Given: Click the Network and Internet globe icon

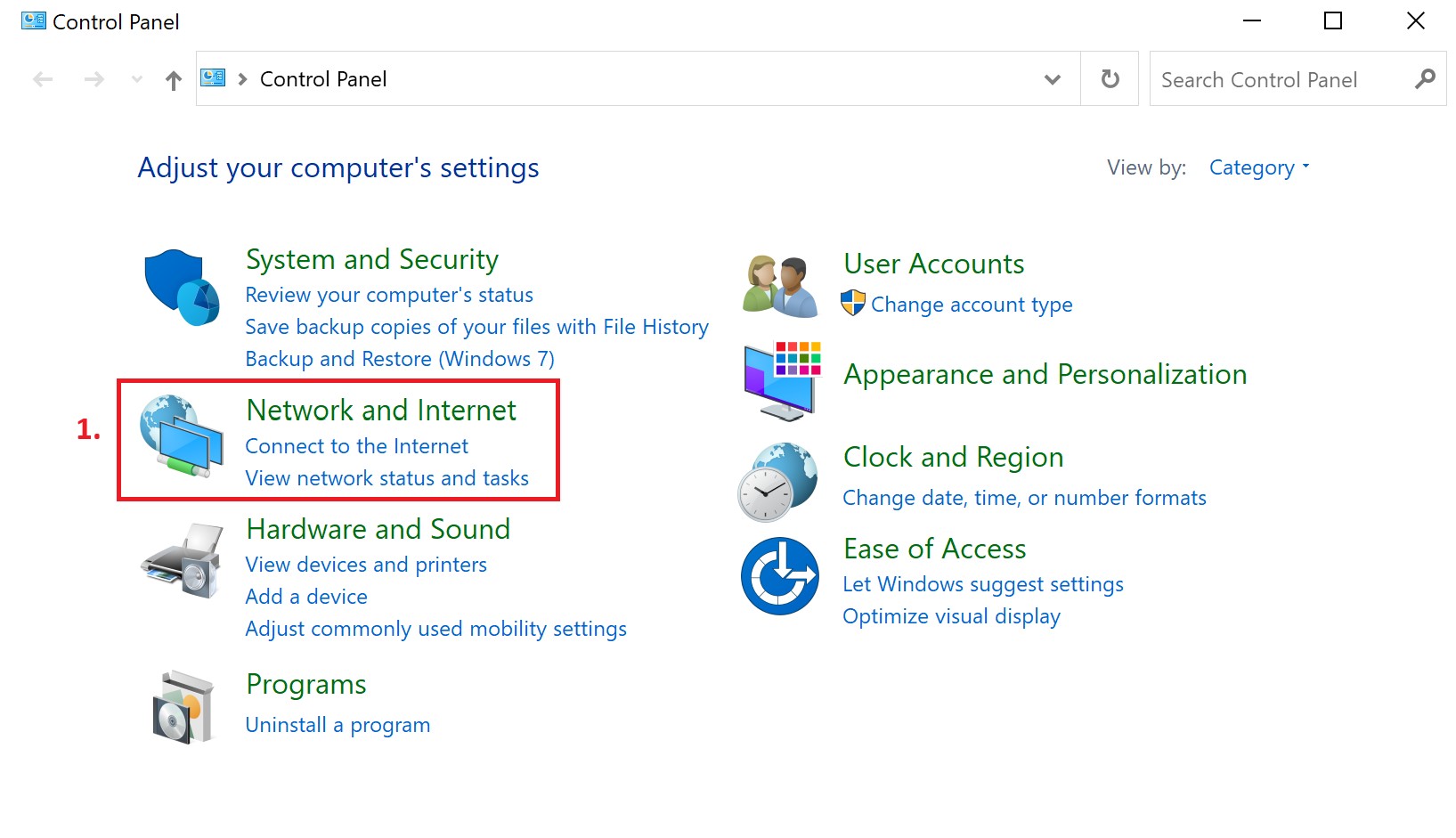Looking at the screenshot, I should tap(181, 438).
